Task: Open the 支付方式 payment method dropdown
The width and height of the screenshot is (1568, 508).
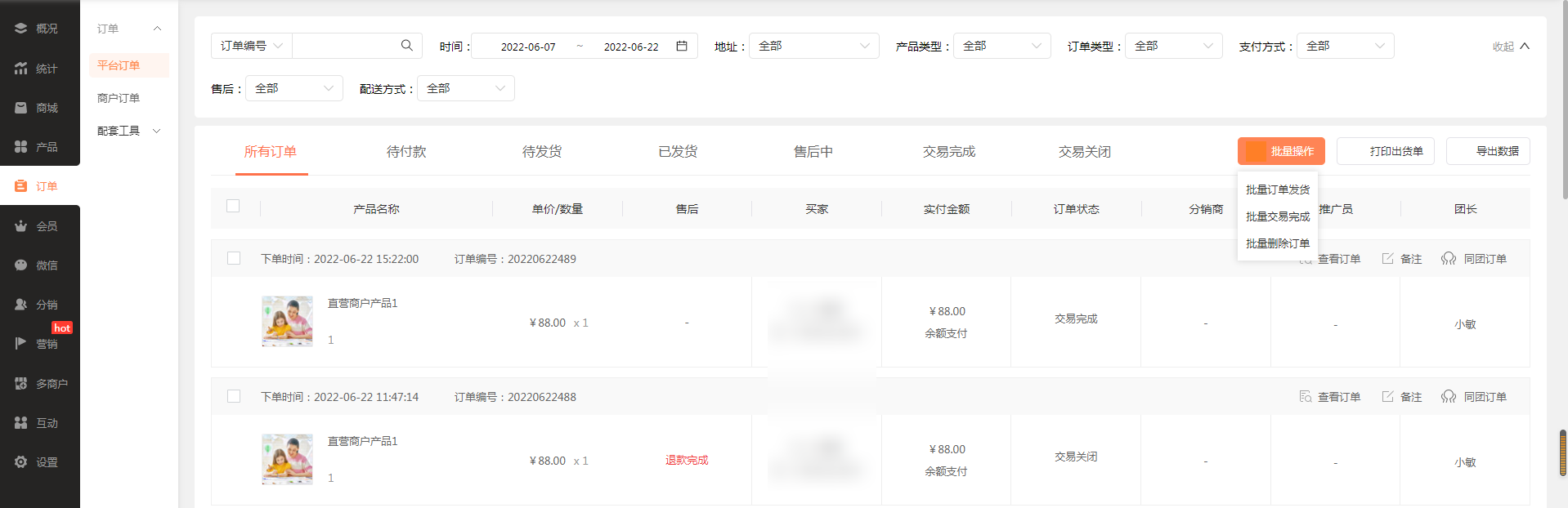Action: (x=1346, y=46)
